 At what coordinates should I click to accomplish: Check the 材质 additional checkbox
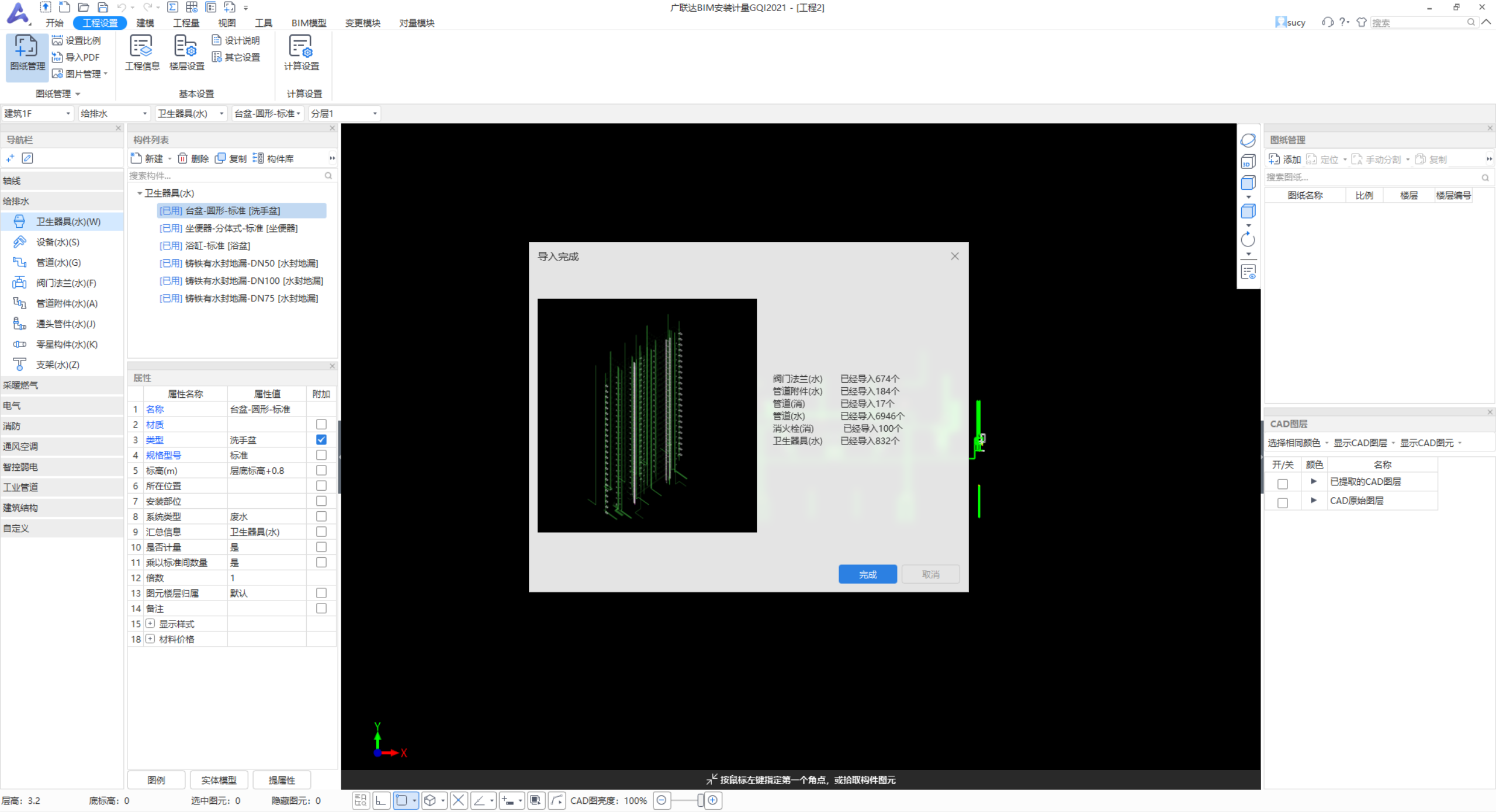click(321, 424)
